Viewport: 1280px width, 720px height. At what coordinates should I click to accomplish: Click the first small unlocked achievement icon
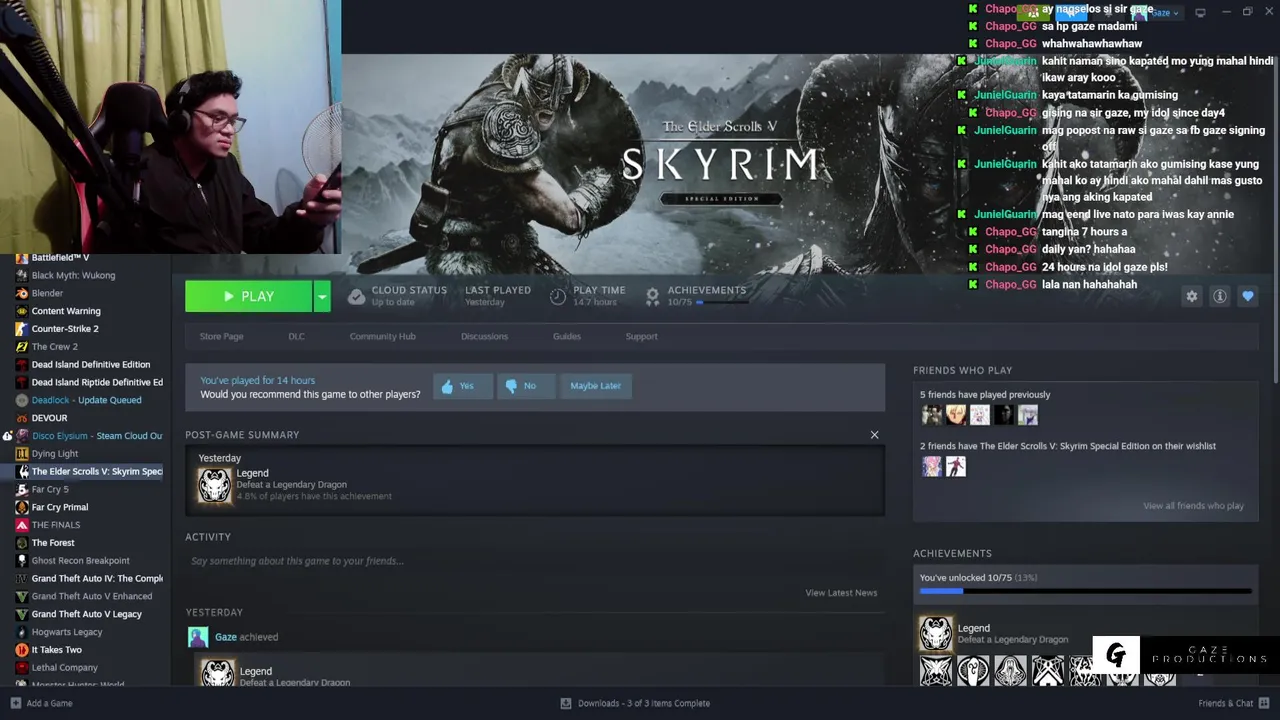click(936, 671)
